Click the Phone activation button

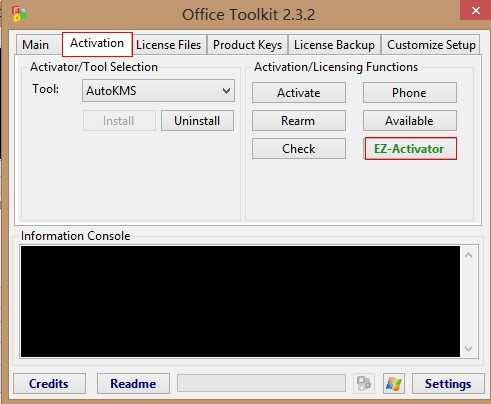410,93
